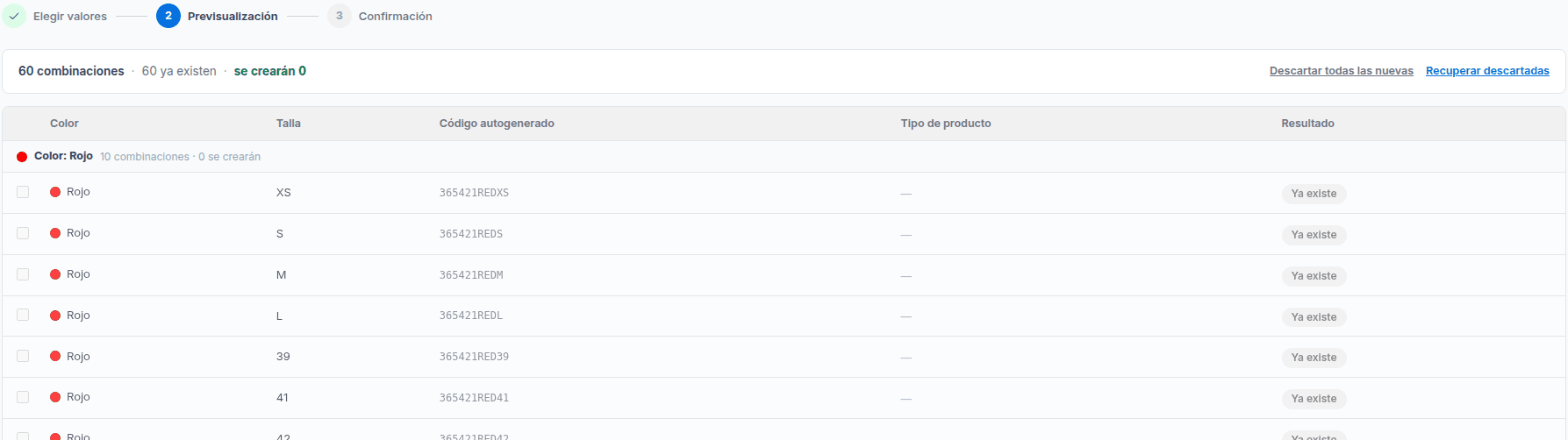Click Ya existe badge in size S row

(x=1314, y=235)
